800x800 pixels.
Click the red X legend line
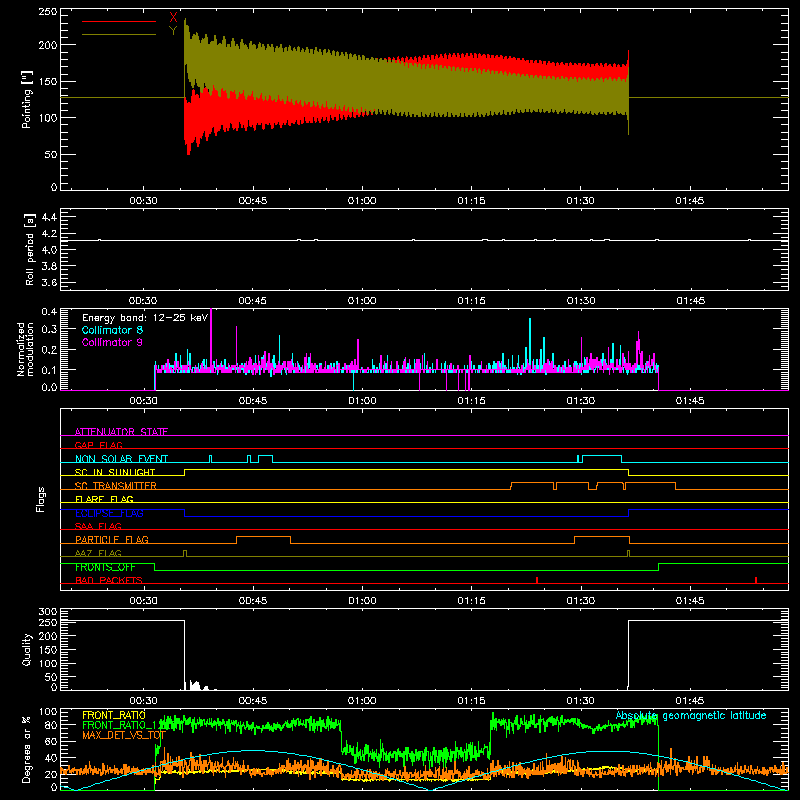[x=119, y=21]
